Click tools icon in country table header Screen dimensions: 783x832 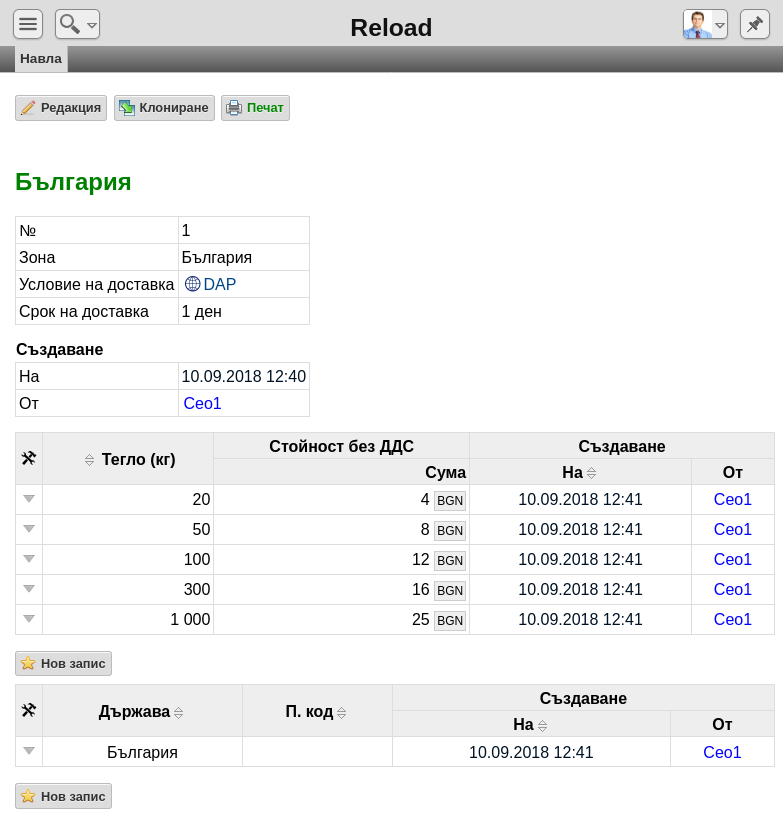[x=29, y=710]
